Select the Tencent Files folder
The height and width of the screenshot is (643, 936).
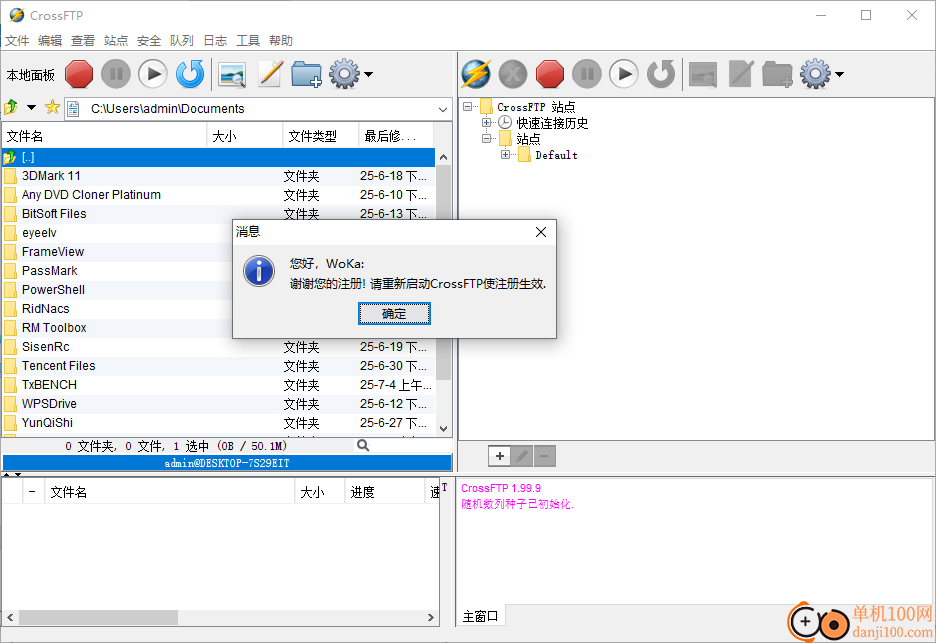(x=218, y=366)
